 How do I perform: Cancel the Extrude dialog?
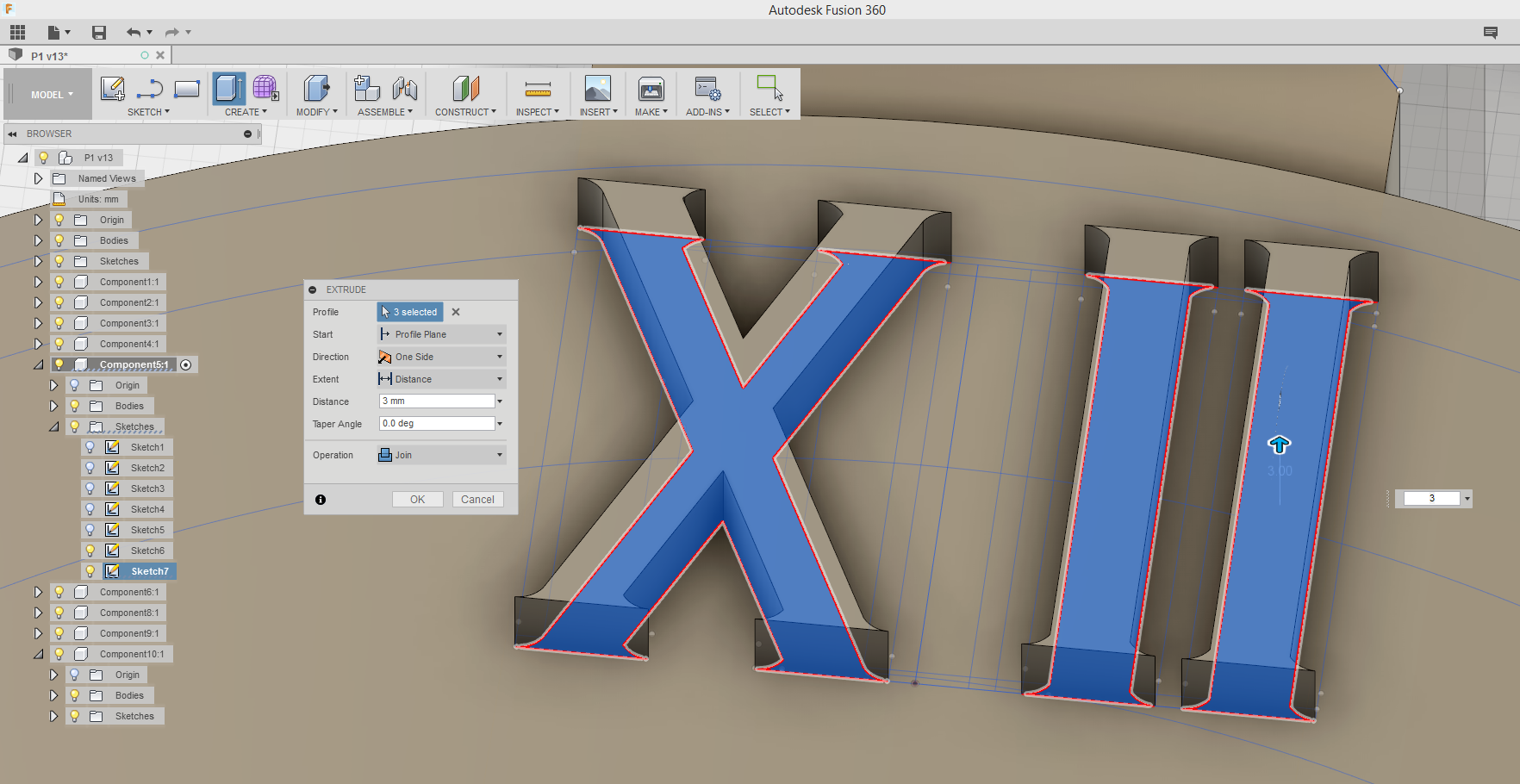tap(477, 500)
